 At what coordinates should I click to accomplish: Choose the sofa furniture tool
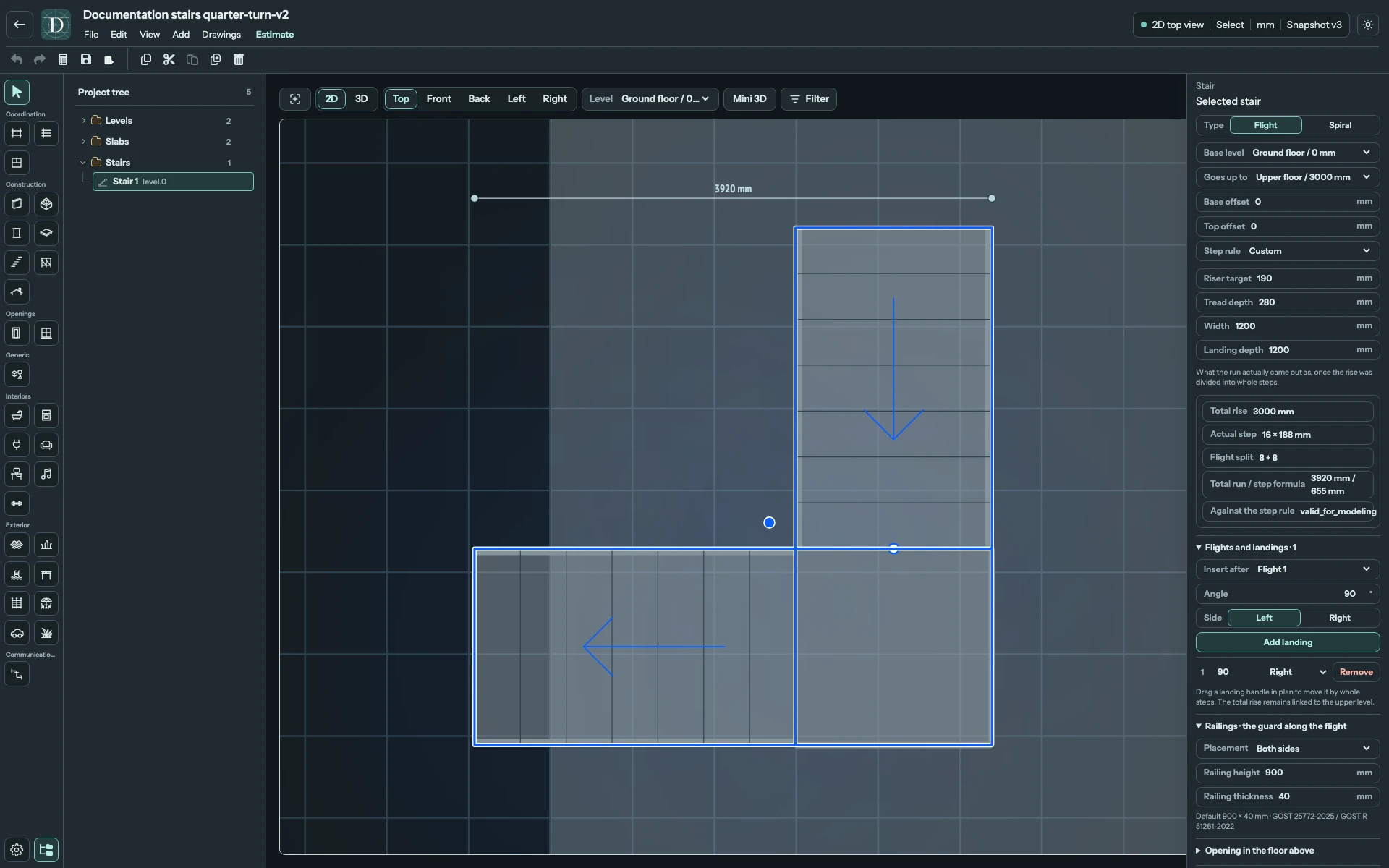pyautogui.click(x=46, y=445)
